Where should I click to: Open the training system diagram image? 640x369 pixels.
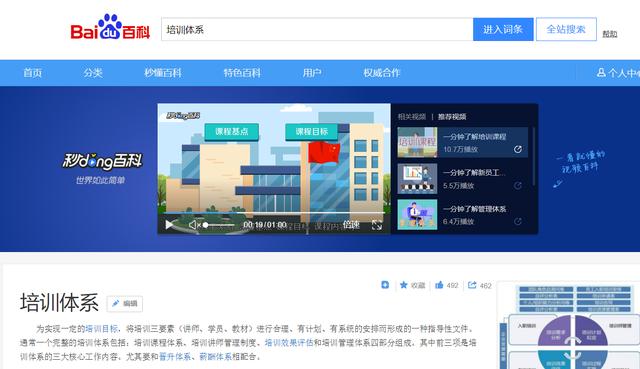point(568,325)
